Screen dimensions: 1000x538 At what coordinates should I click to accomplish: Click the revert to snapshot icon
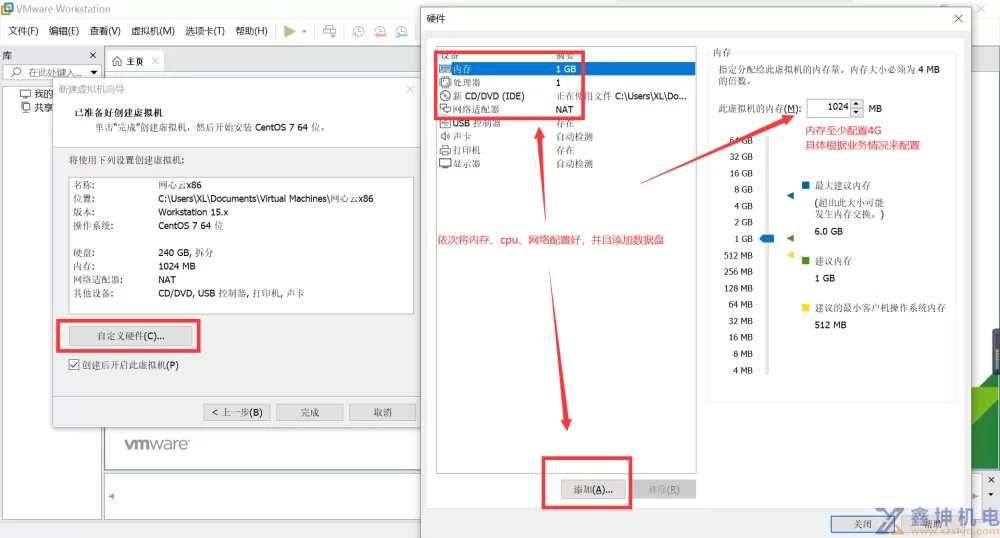pyautogui.click(x=380, y=31)
